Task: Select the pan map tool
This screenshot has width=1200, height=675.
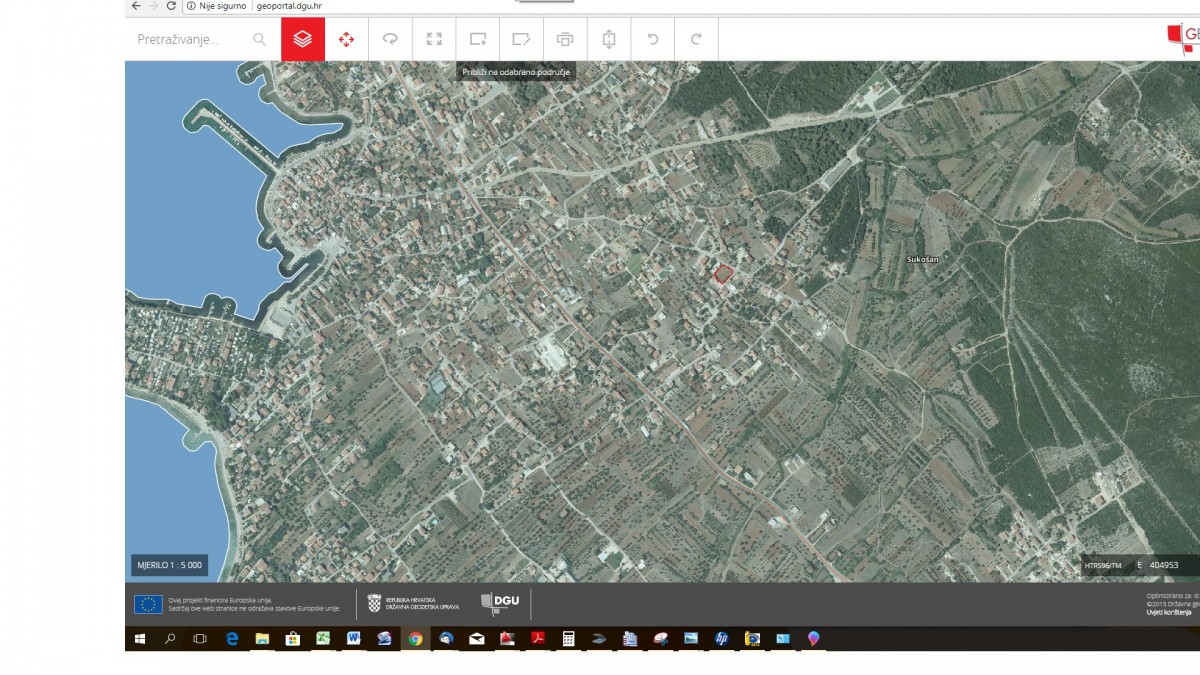Action: coord(346,39)
